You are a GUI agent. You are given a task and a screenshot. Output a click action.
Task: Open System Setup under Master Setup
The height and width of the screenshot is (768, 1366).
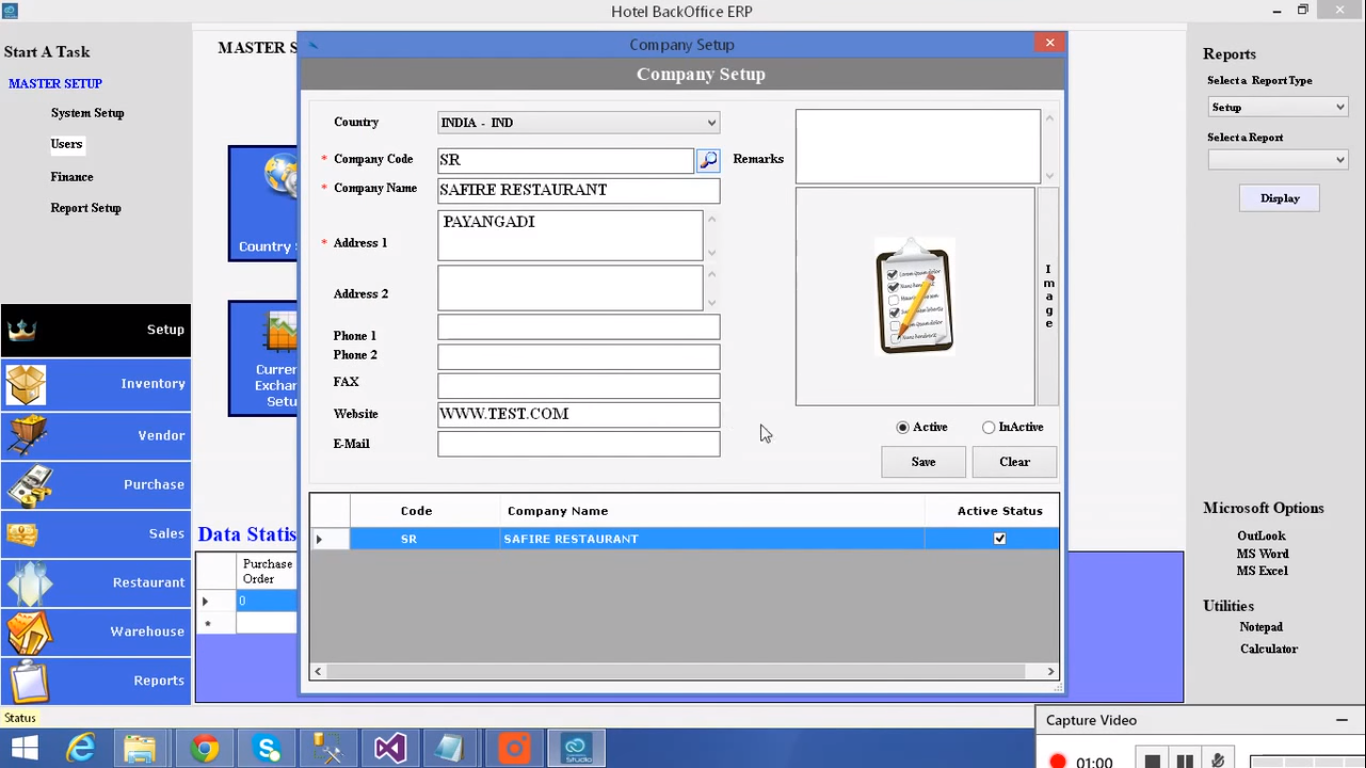click(88, 113)
